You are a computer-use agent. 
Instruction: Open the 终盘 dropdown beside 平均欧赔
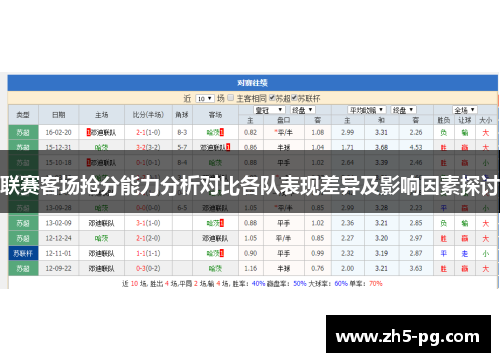404,110
